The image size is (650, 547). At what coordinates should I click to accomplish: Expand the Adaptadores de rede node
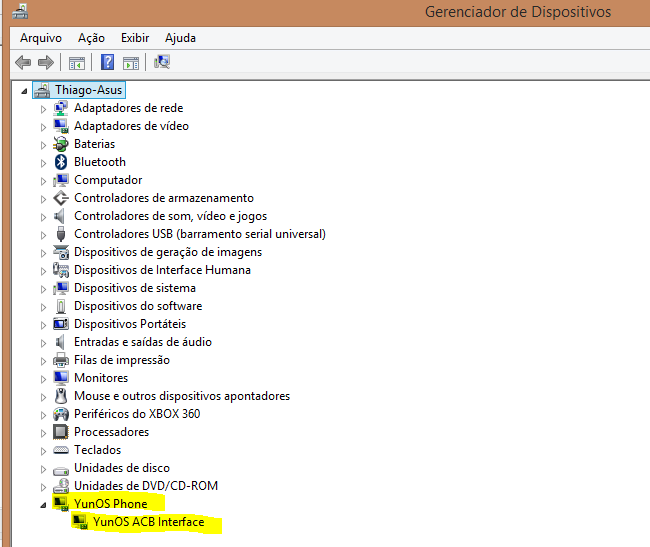point(43,108)
